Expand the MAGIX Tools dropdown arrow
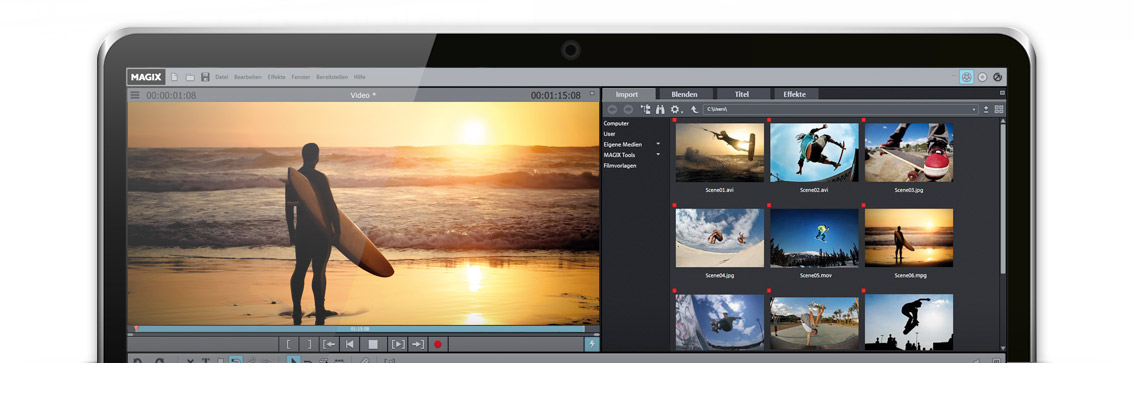1134x399 pixels. tap(658, 155)
